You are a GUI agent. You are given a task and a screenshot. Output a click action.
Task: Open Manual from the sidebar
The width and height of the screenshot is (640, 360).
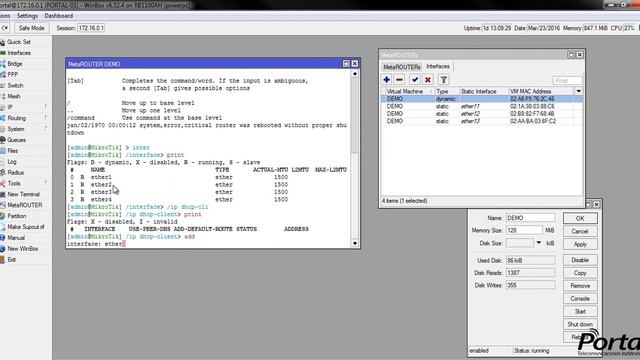16,238
